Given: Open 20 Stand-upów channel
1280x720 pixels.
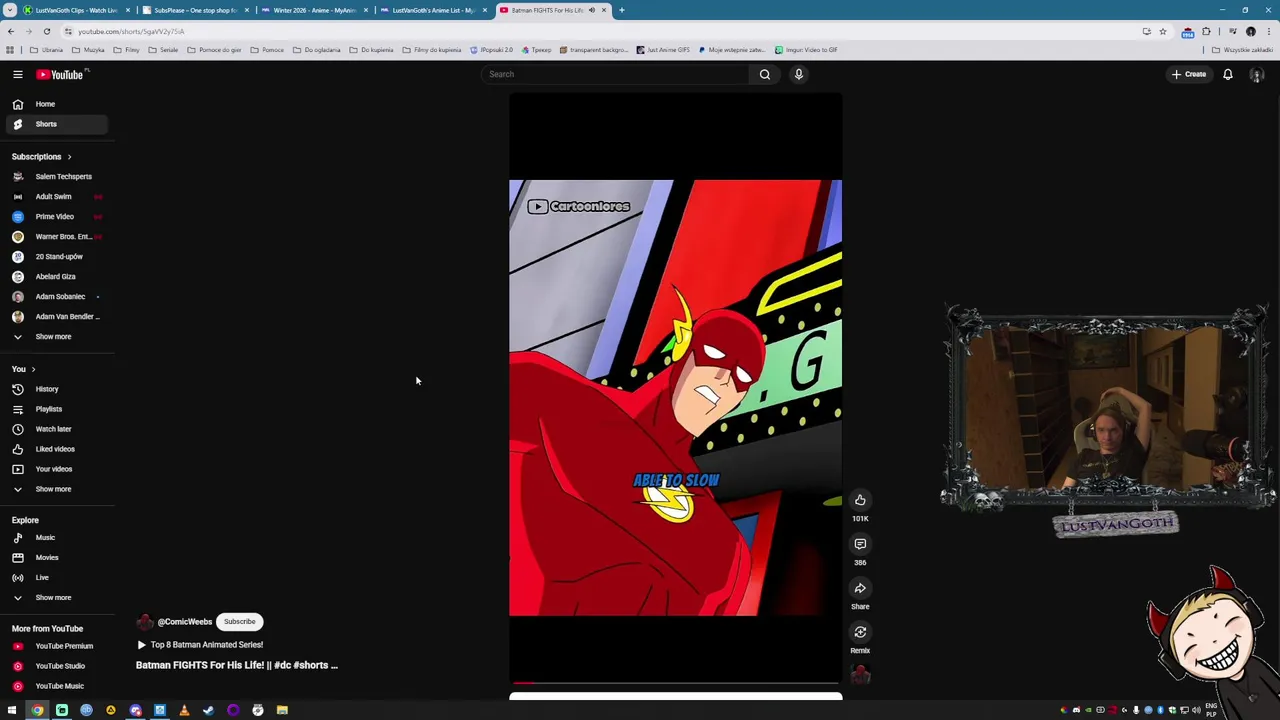Looking at the screenshot, I should click(56, 257).
